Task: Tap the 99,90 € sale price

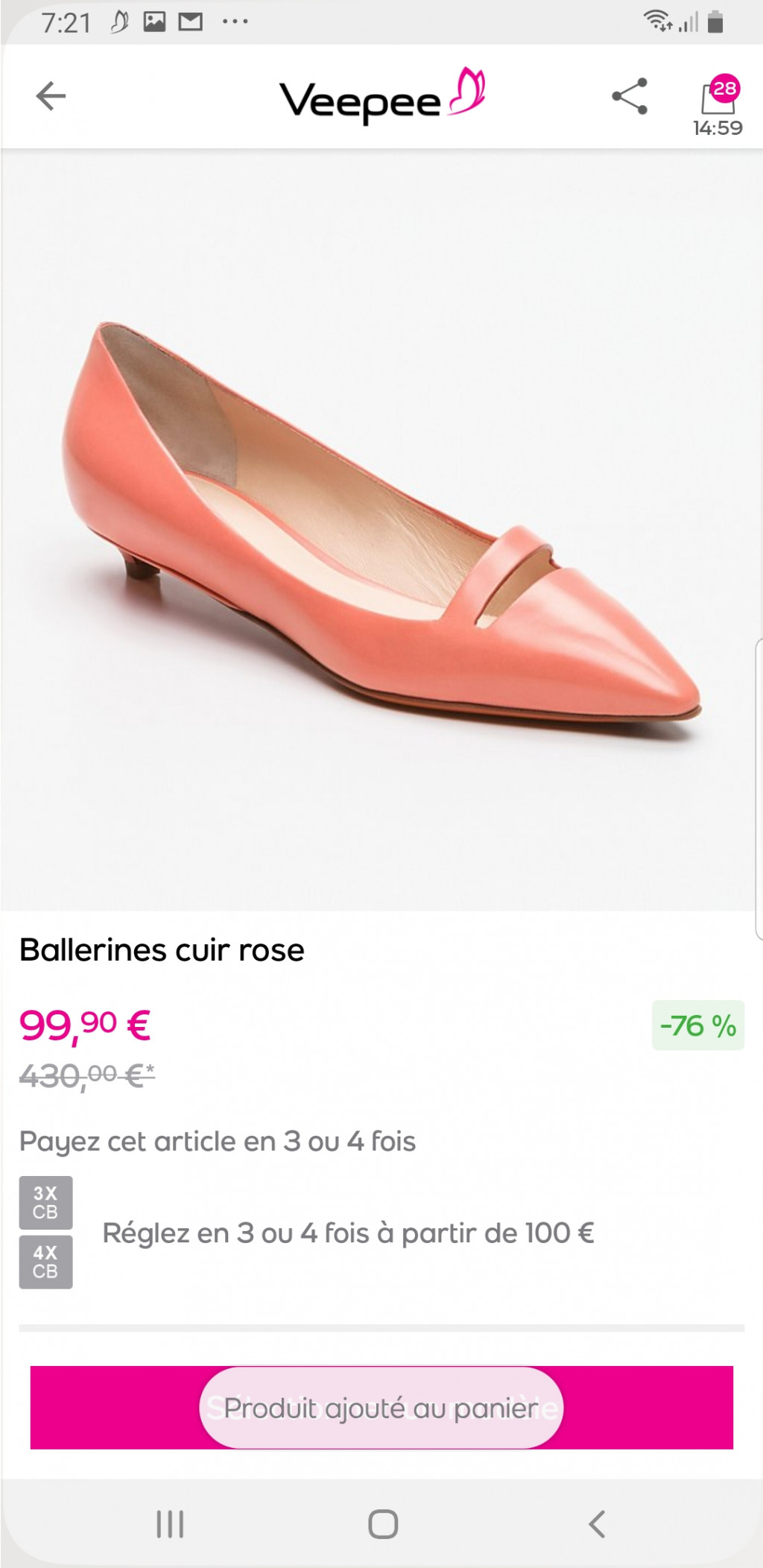Action: [85, 1025]
